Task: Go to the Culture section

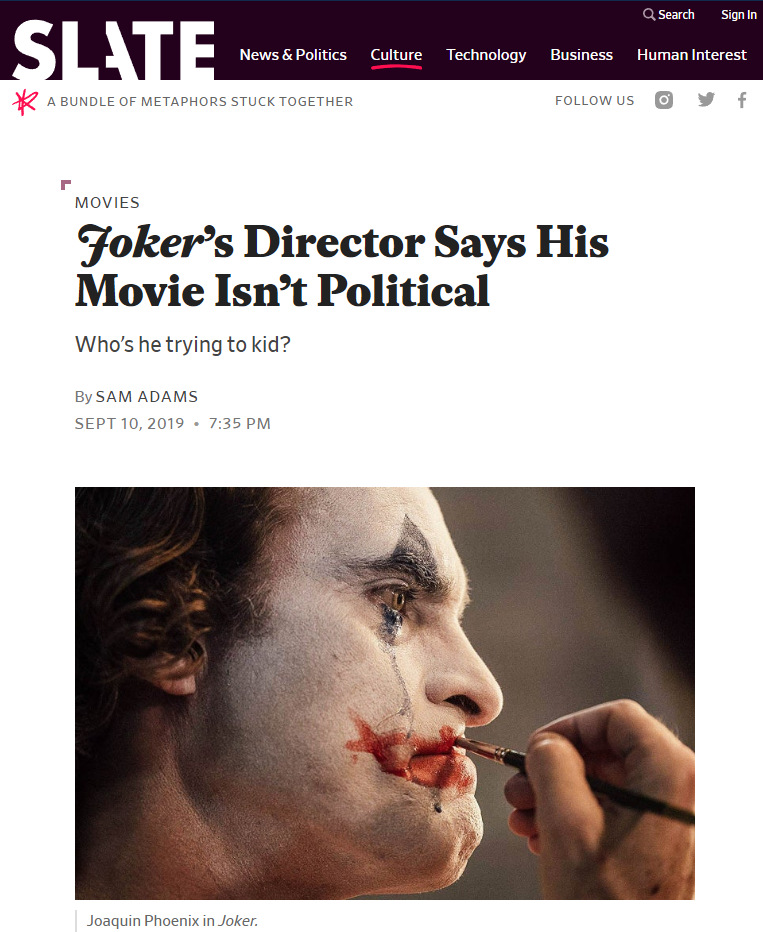Action: click(396, 55)
